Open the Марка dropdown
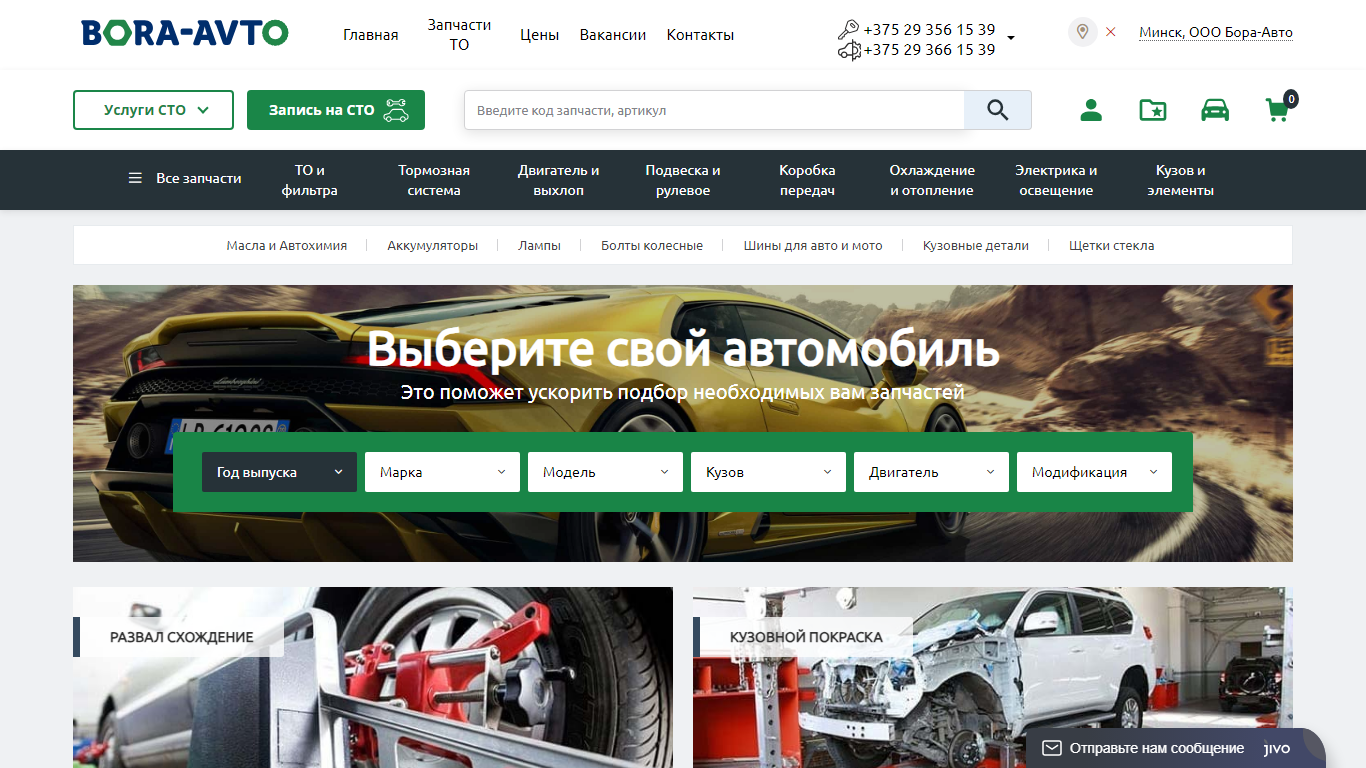Image resolution: width=1366 pixels, height=768 pixels. coord(442,472)
